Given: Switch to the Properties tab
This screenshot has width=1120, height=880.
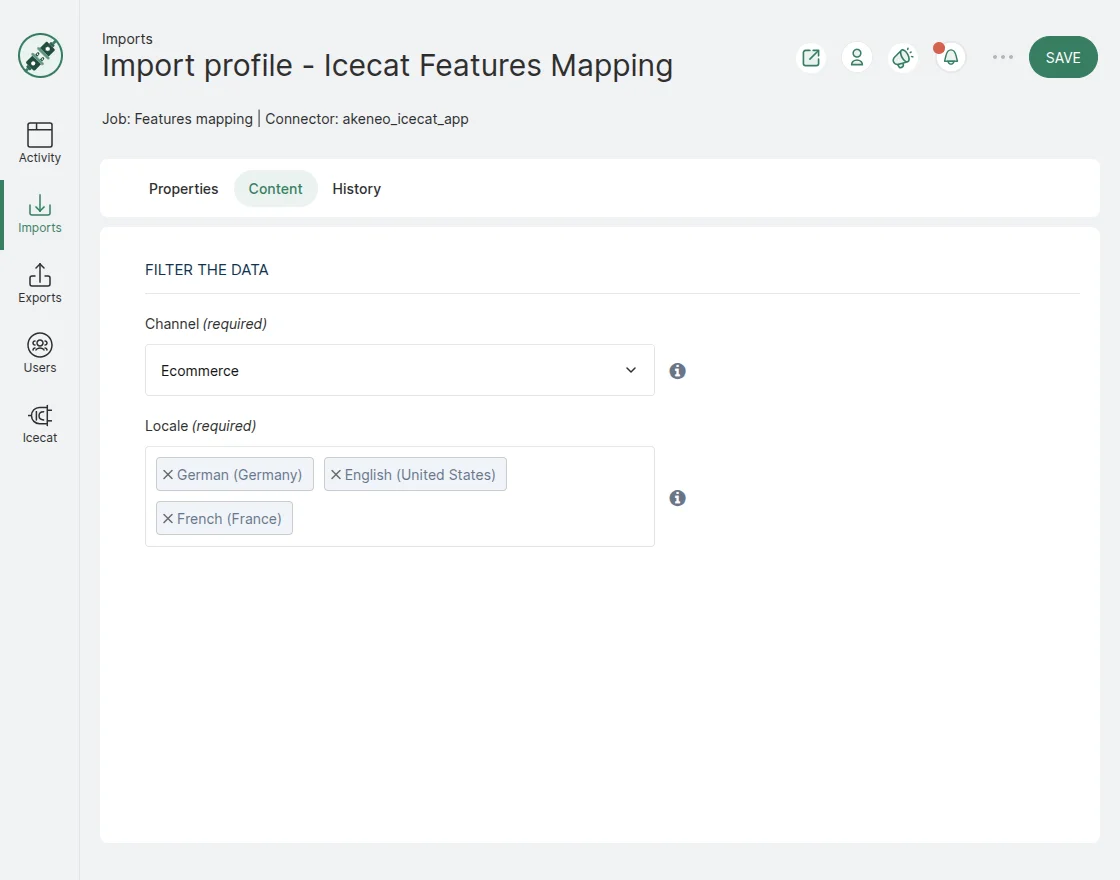Looking at the screenshot, I should pyautogui.click(x=183, y=188).
